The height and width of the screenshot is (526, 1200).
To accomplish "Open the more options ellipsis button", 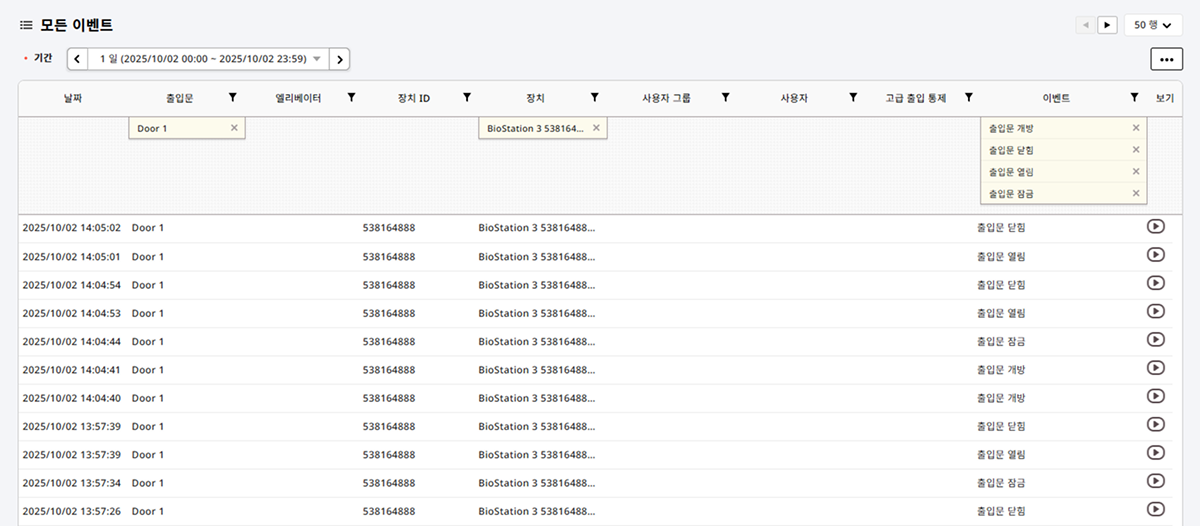I will point(1165,59).
